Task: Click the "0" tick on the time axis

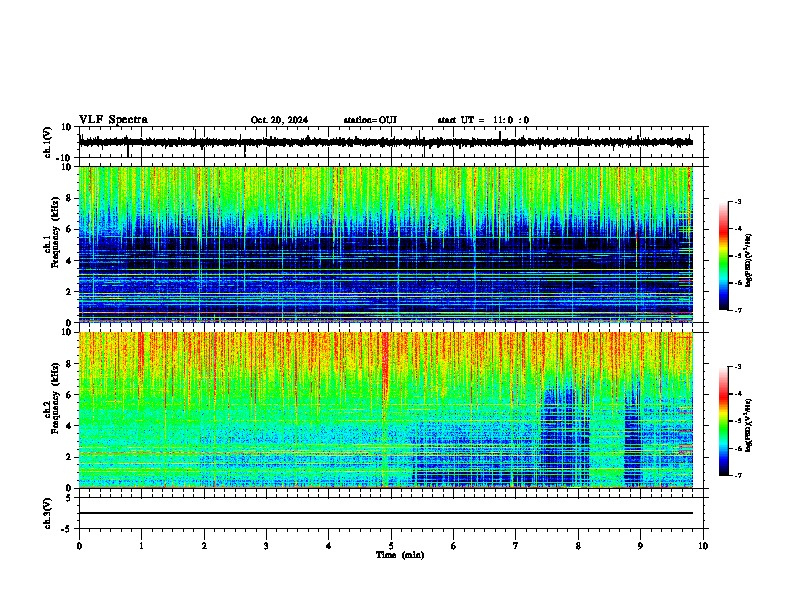Action: (79, 546)
